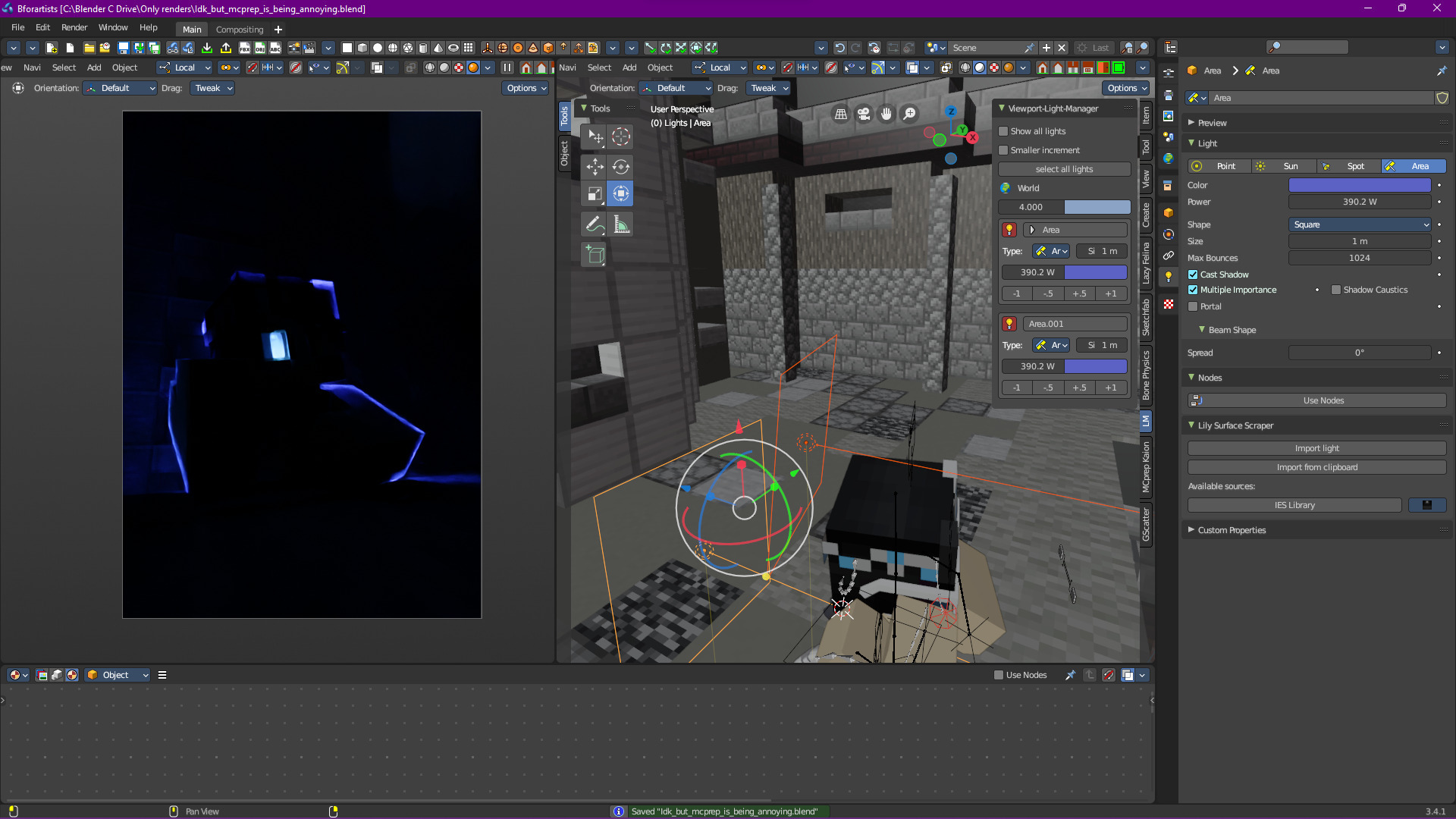Switch to the Compositing workspace tab
Screen dimensions: 1456x819
point(240,30)
